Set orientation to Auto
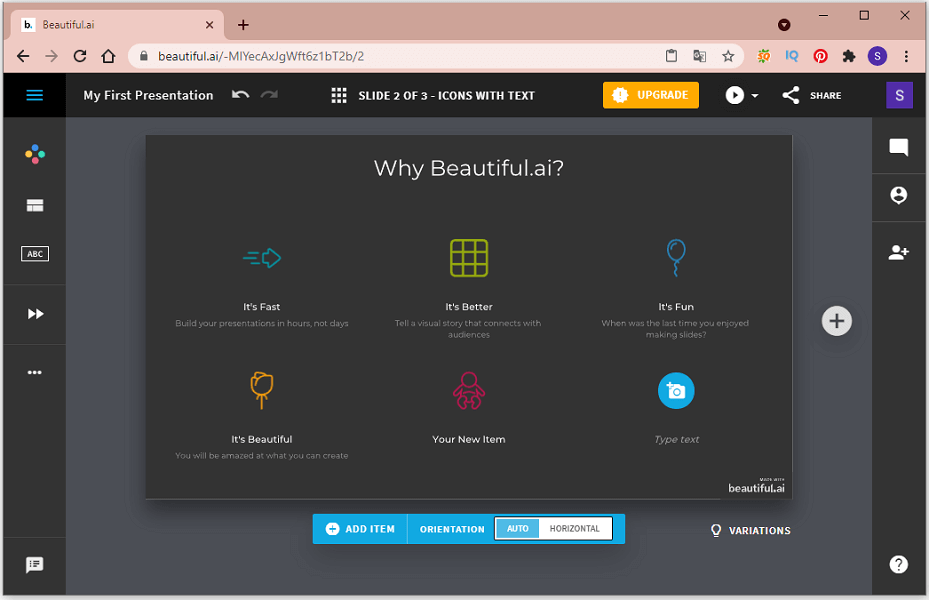The width and height of the screenshot is (929, 600). click(517, 528)
